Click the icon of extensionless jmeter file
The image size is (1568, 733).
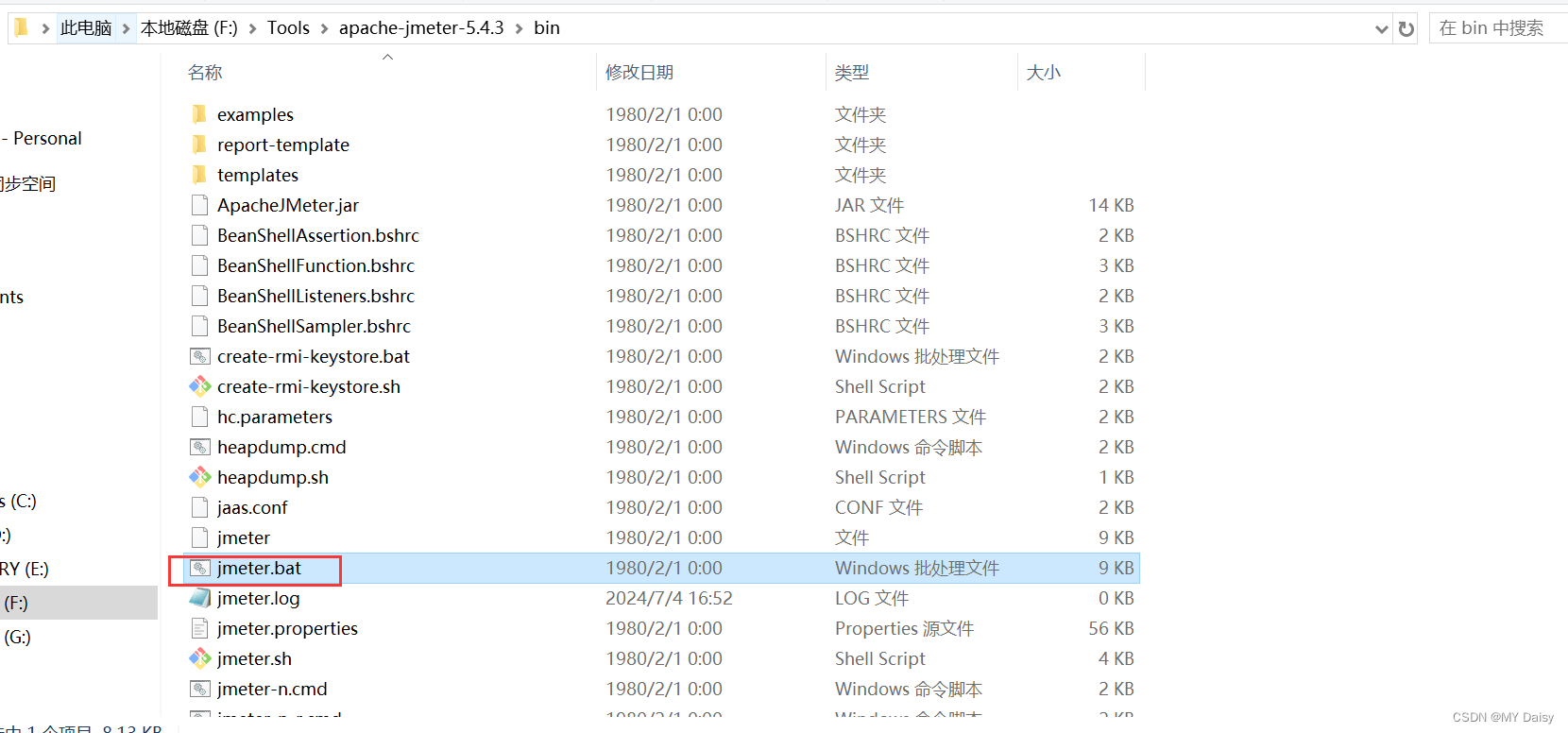199,537
